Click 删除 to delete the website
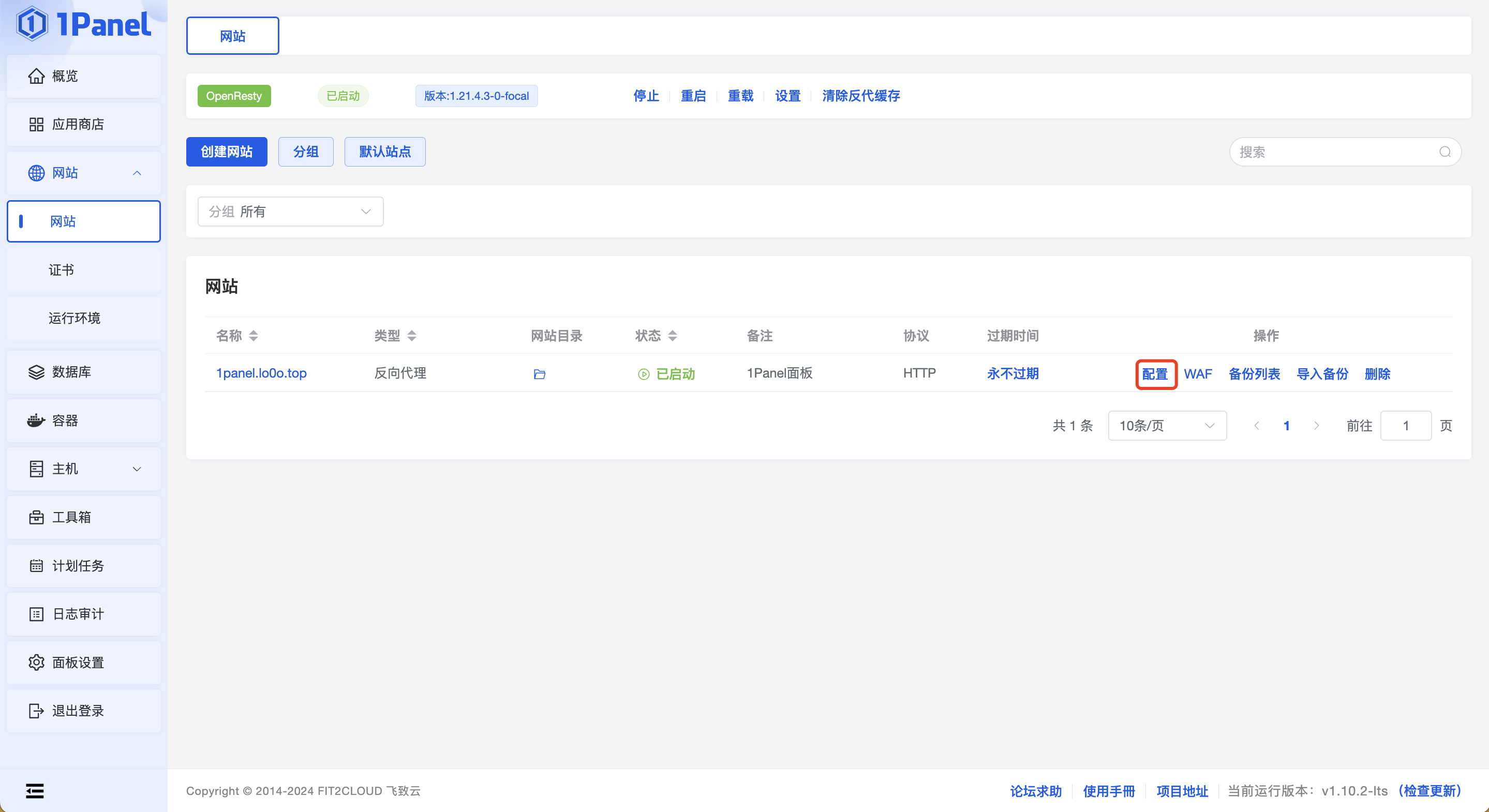 coord(1377,374)
